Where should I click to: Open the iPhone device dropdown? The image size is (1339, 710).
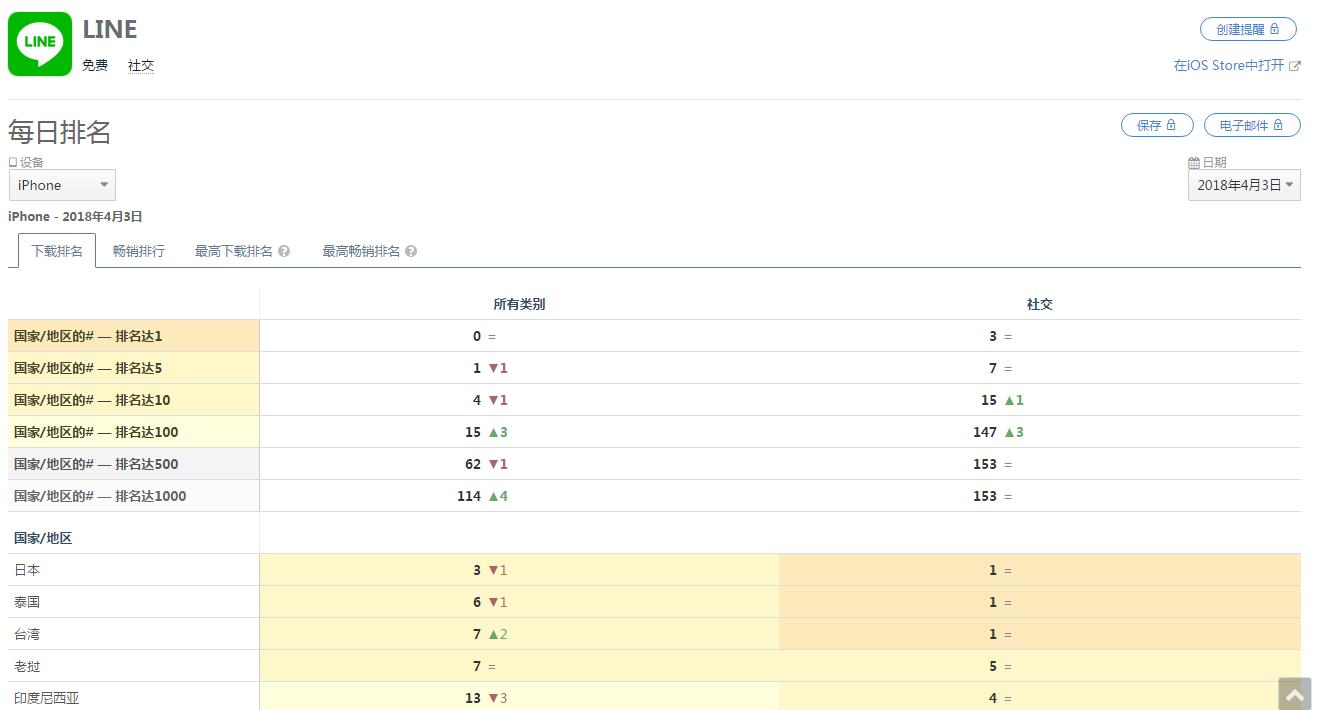point(62,185)
